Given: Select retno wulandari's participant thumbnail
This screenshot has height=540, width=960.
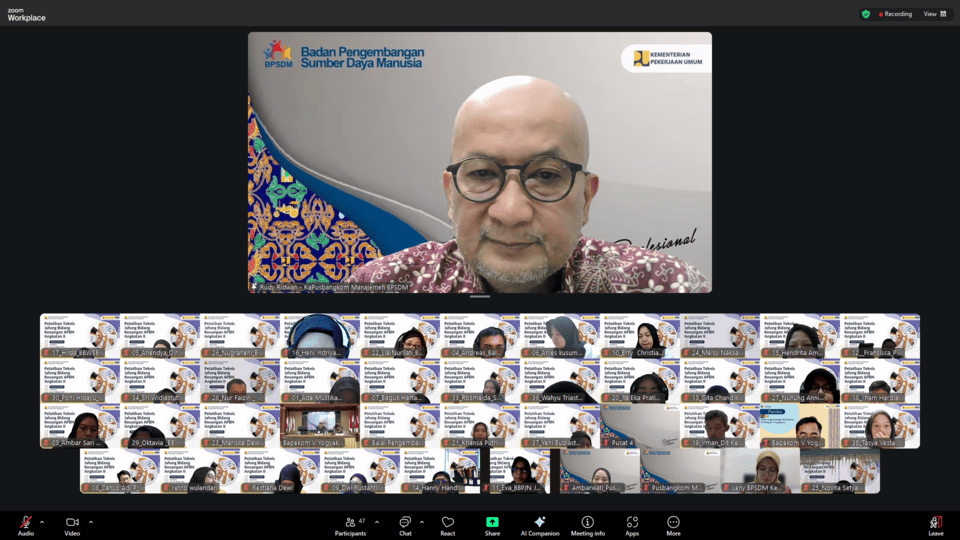Looking at the screenshot, I should pyautogui.click(x=200, y=471).
